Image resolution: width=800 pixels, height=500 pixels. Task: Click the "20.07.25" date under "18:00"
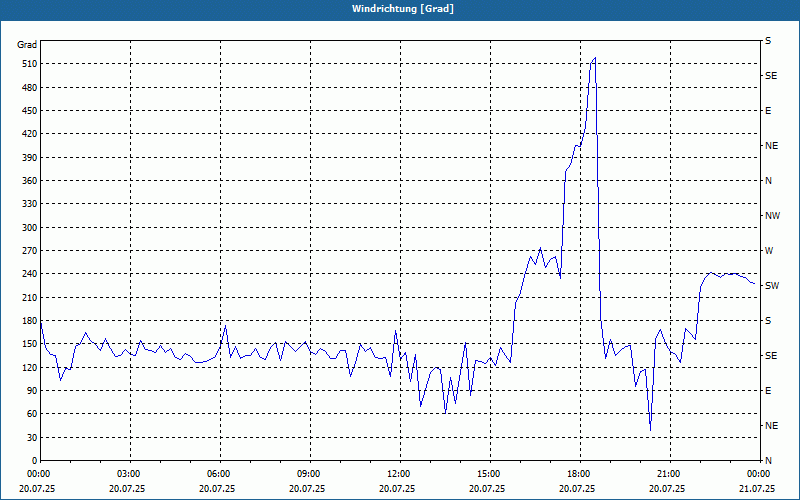577,488
